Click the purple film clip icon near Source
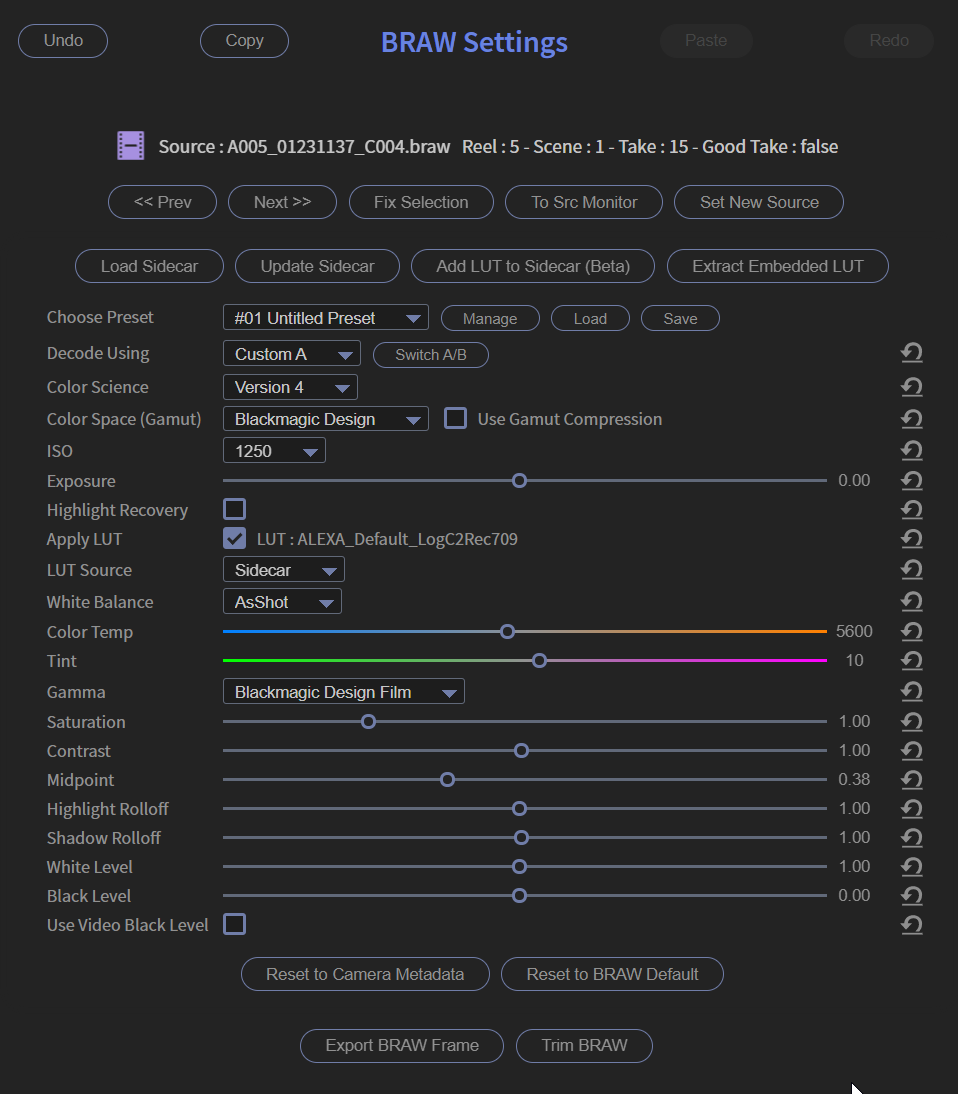This screenshot has height=1094, width=958. click(130, 145)
